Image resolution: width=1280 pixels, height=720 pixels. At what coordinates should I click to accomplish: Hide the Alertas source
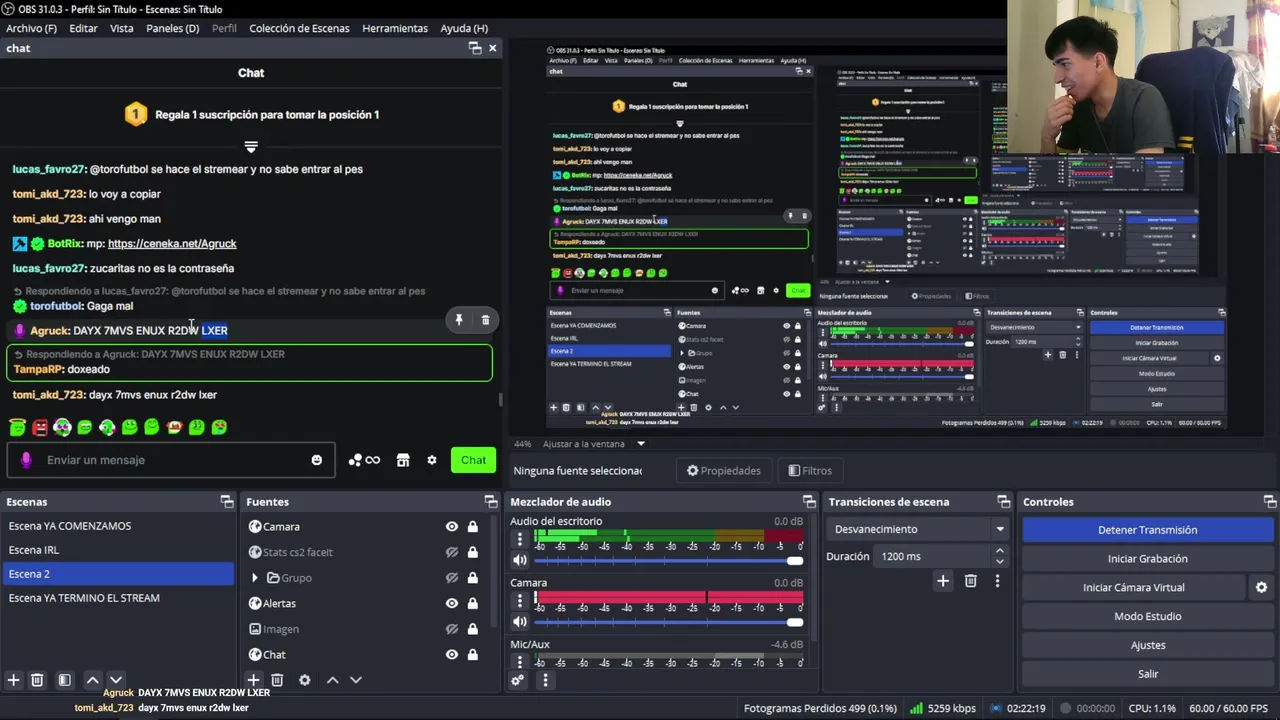pyautogui.click(x=452, y=603)
